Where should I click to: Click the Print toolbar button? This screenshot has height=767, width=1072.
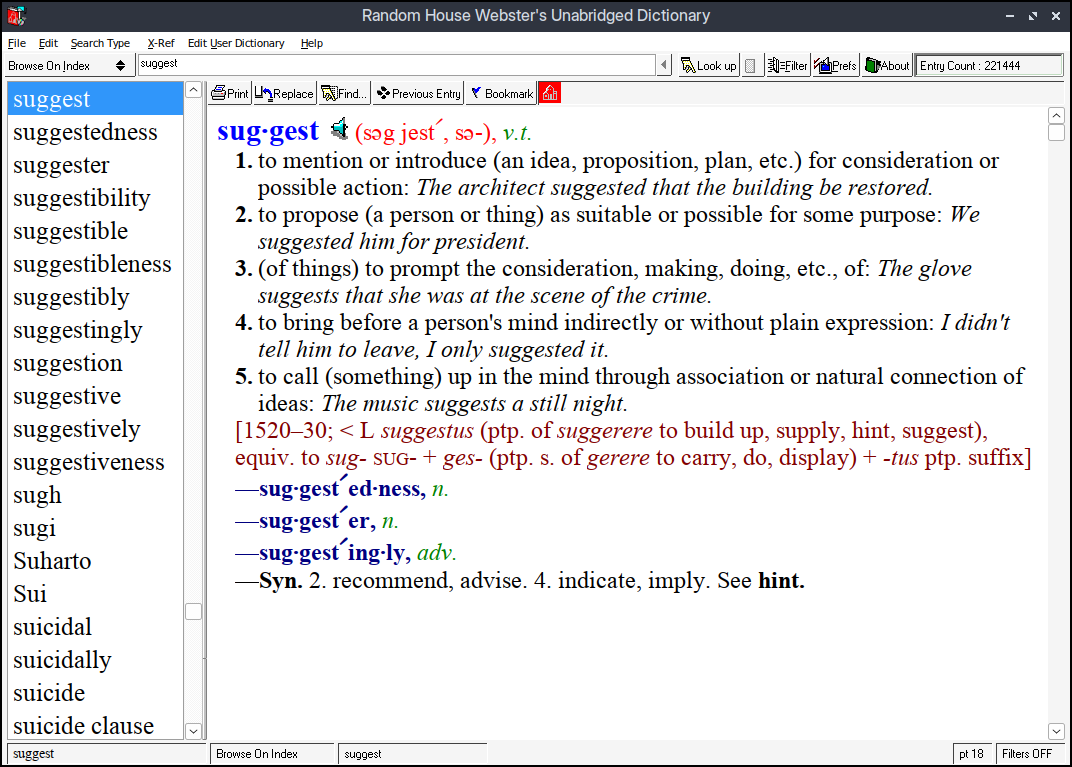230,93
